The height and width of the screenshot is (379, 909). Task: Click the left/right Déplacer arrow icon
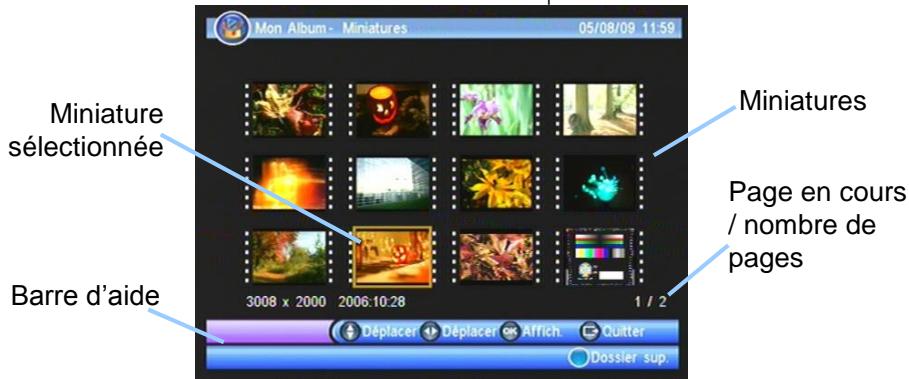[430, 332]
